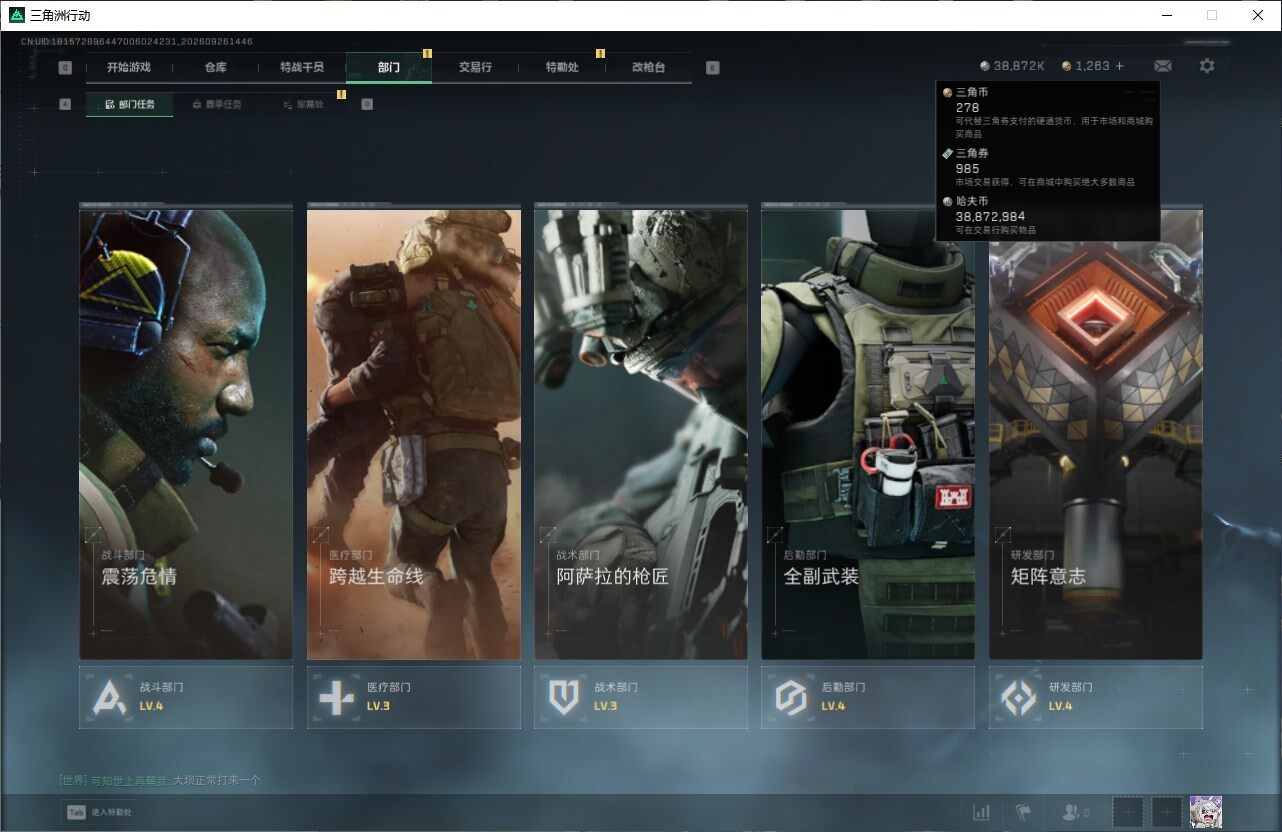The height and width of the screenshot is (832, 1282).
Task: Open the player avatar in bottom bar
Action: coord(1206,812)
